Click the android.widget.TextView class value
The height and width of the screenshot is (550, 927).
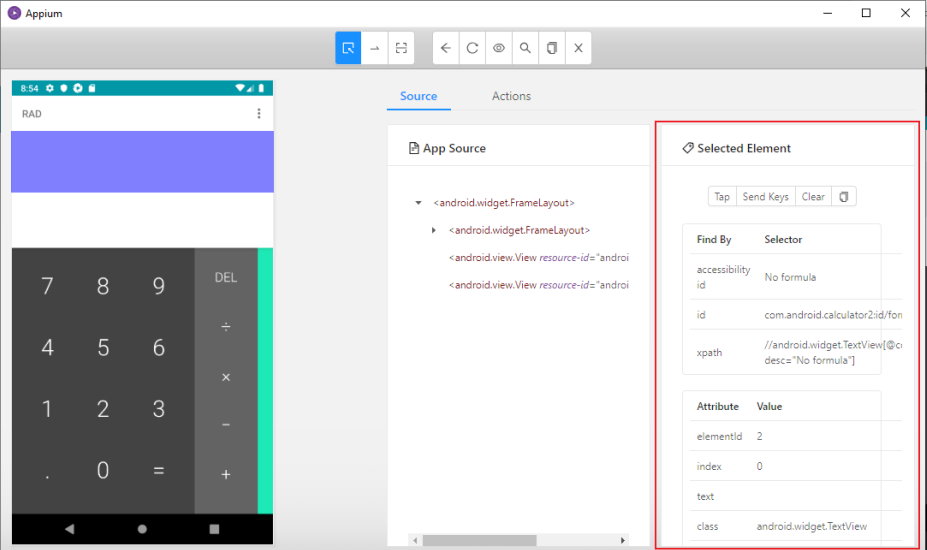[x=812, y=526]
